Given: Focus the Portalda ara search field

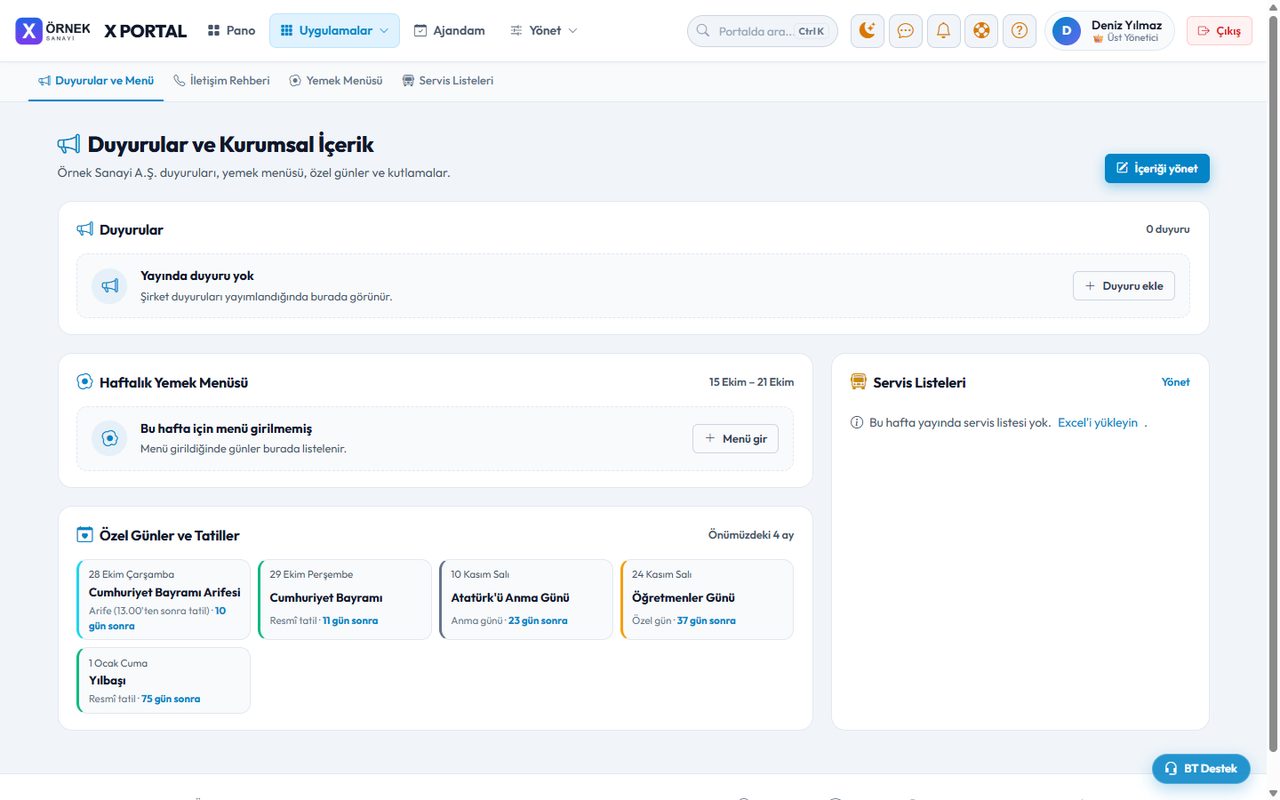Looking at the screenshot, I should click(x=762, y=31).
